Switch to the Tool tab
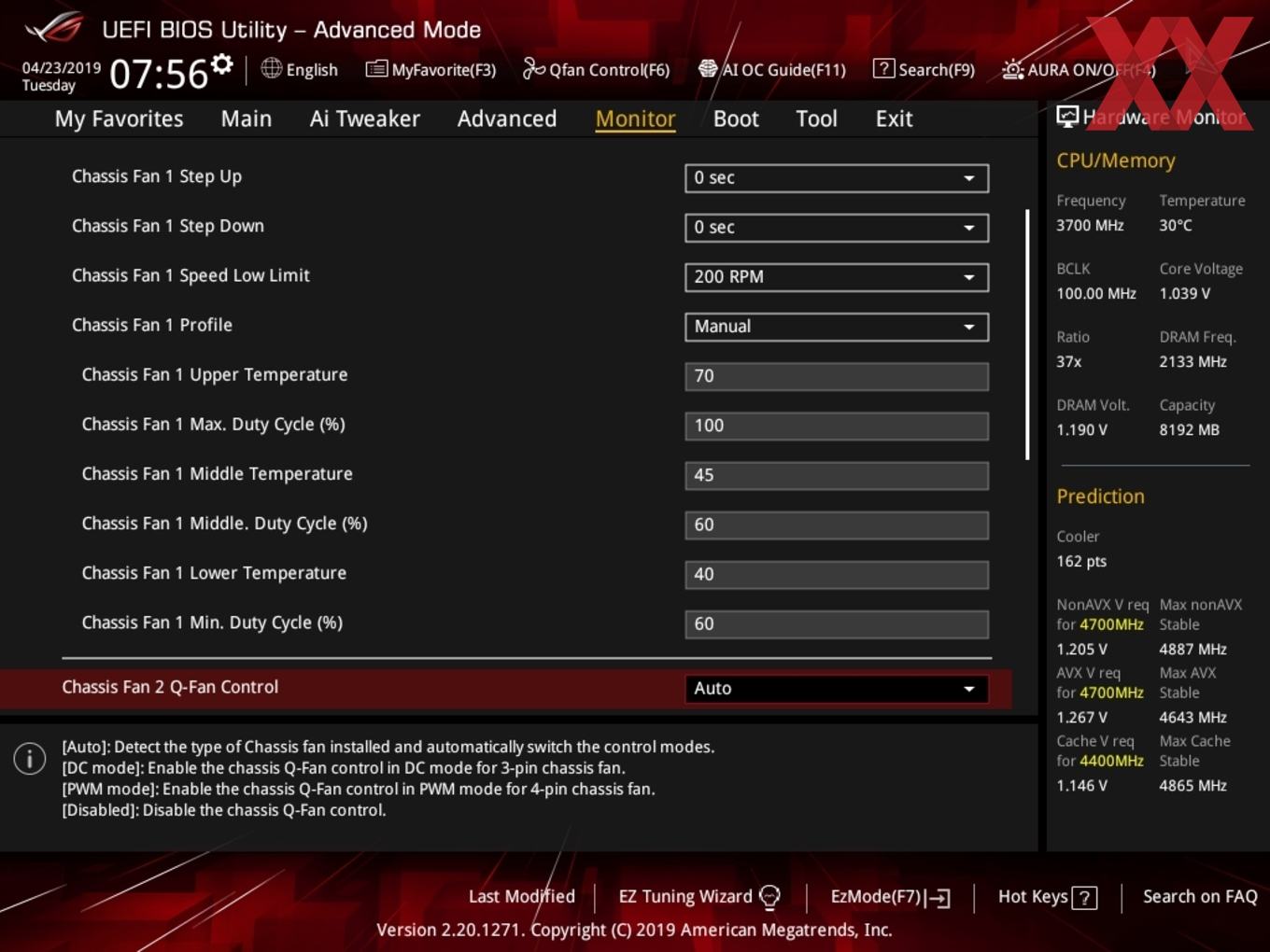1270x952 pixels. (x=816, y=119)
